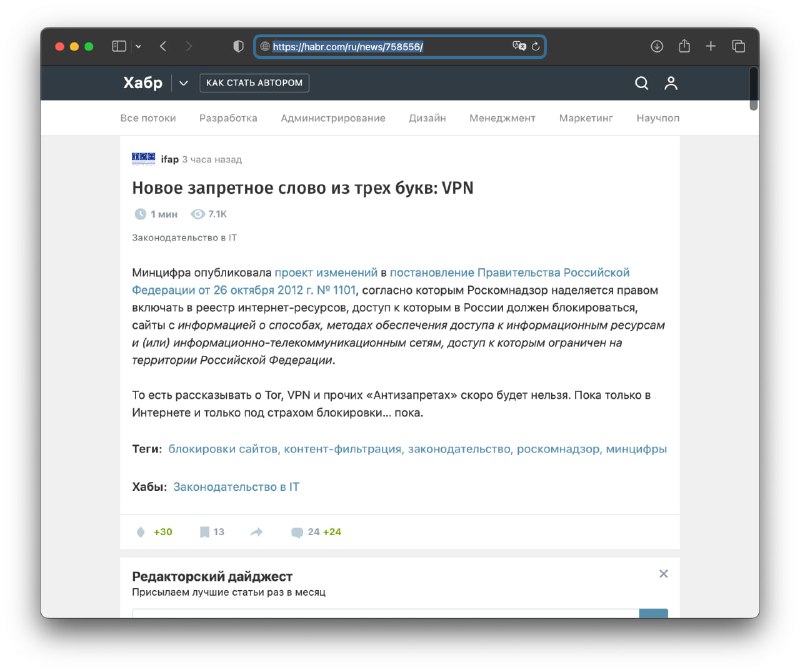Select the Разработка tab

coord(228,118)
